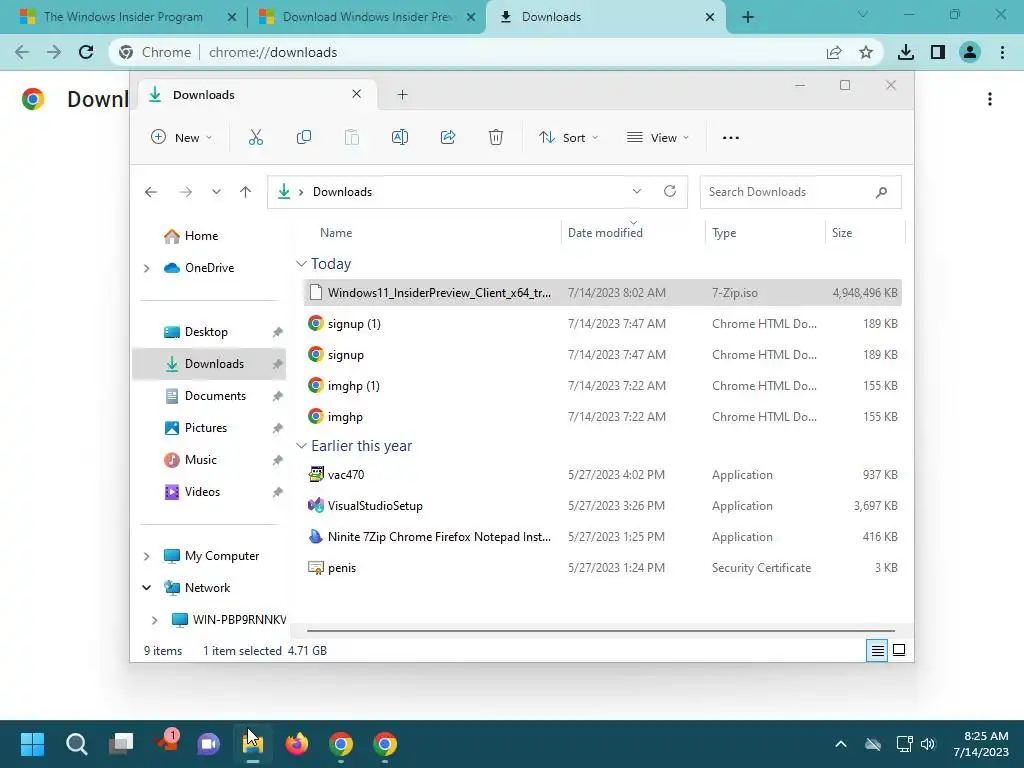Image resolution: width=1024 pixels, height=768 pixels.
Task: Refresh the Downloads folder view
Action: (x=669, y=191)
